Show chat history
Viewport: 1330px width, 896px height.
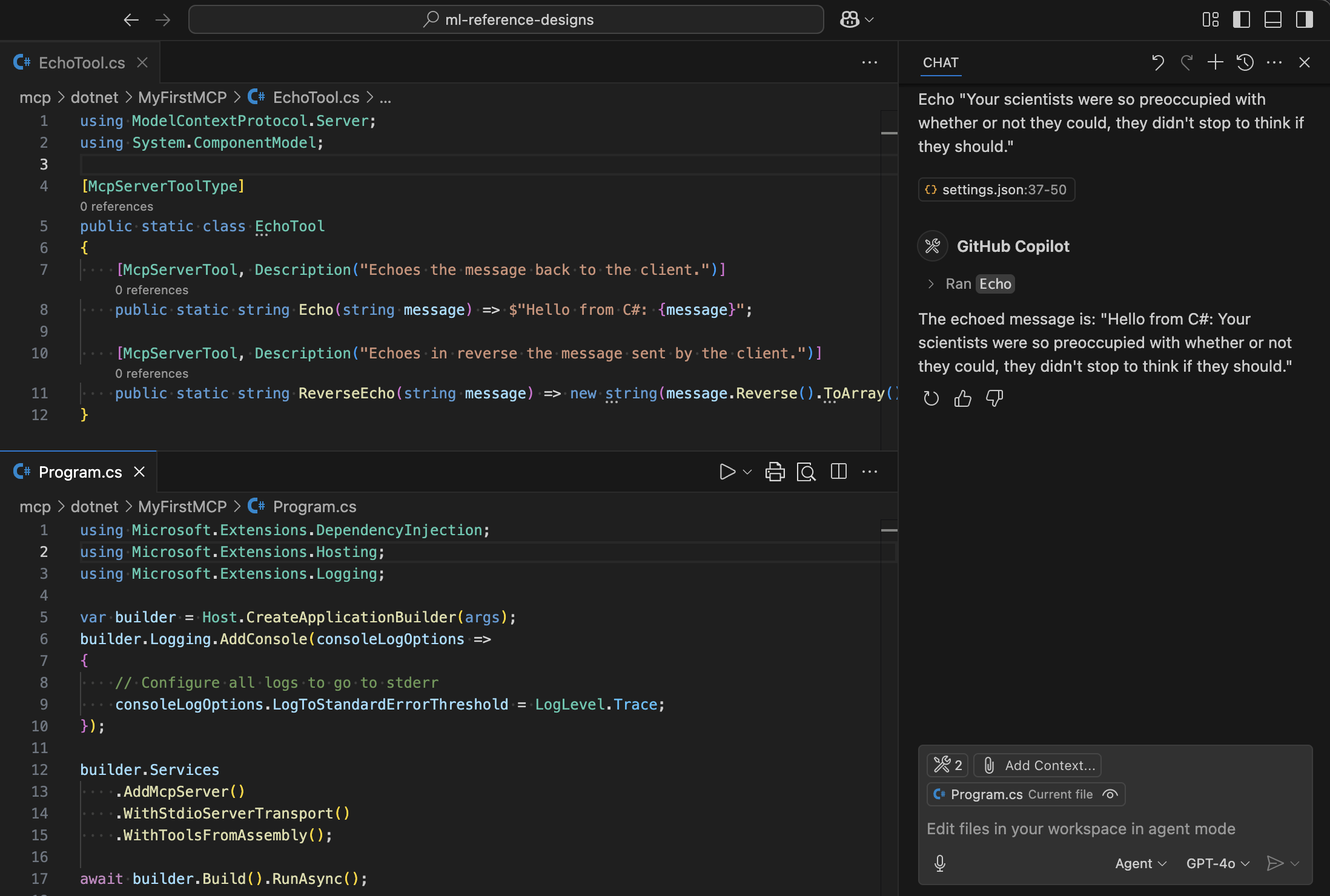click(1245, 62)
